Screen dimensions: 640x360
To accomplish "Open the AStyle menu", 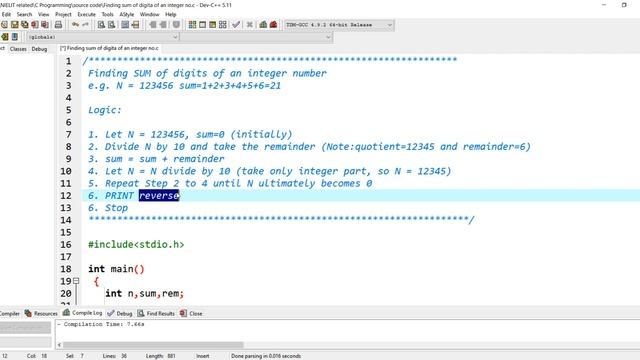I will (x=127, y=14).
